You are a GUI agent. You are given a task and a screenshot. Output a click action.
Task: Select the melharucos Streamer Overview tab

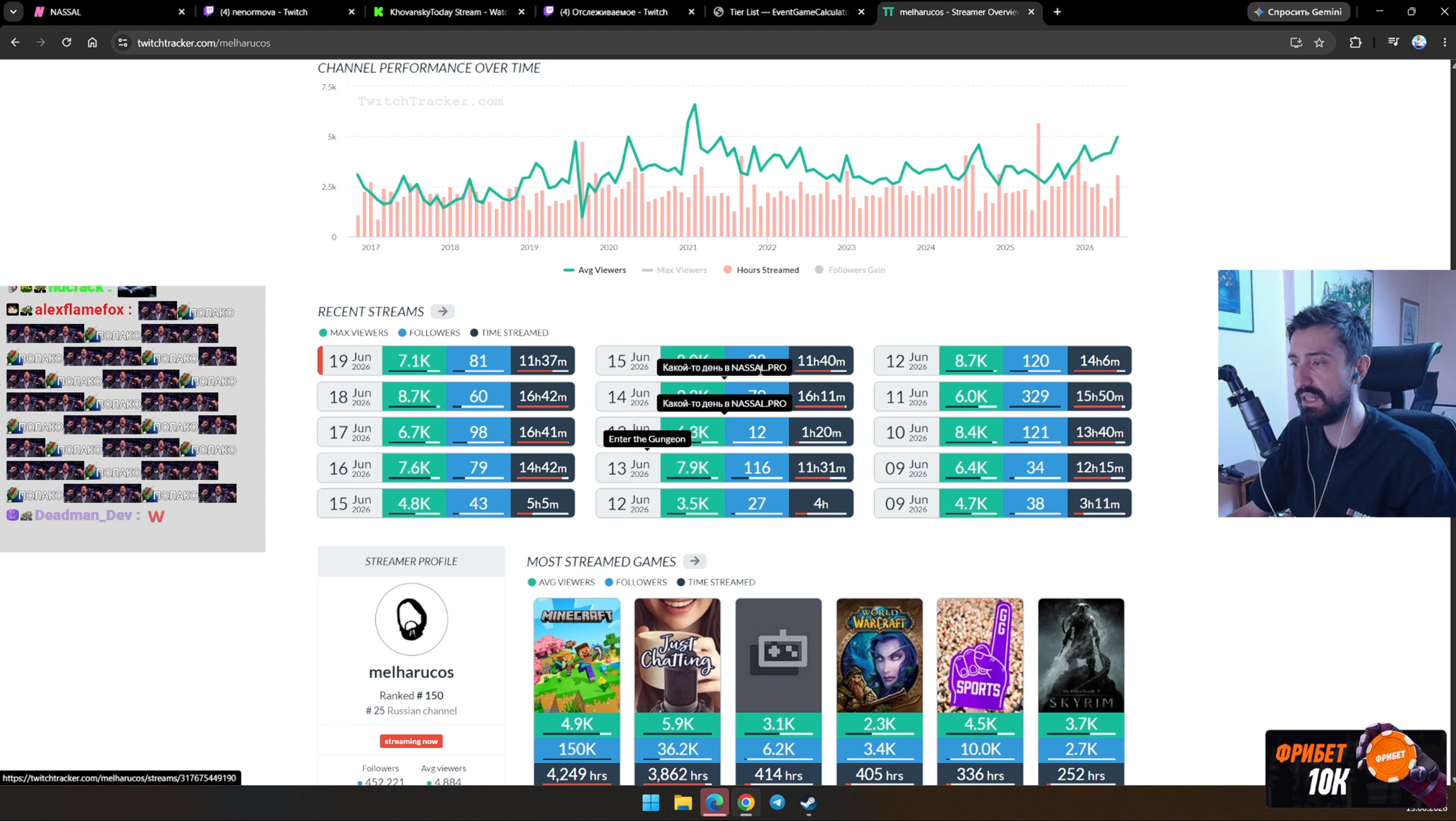pyautogui.click(x=959, y=12)
